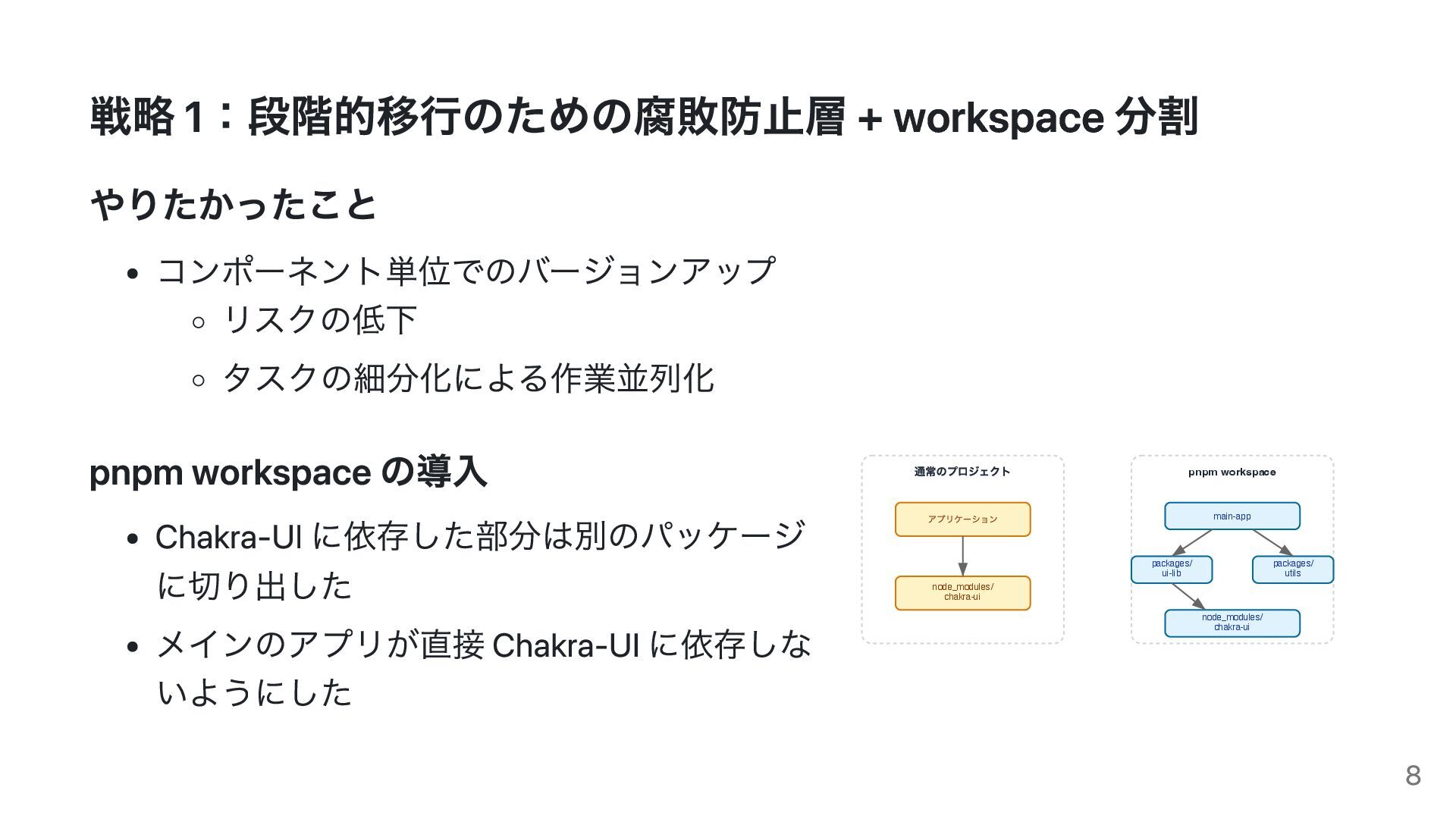The width and height of the screenshot is (1456, 819).
Task: Select the packages/utils node
Action: tap(1292, 569)
